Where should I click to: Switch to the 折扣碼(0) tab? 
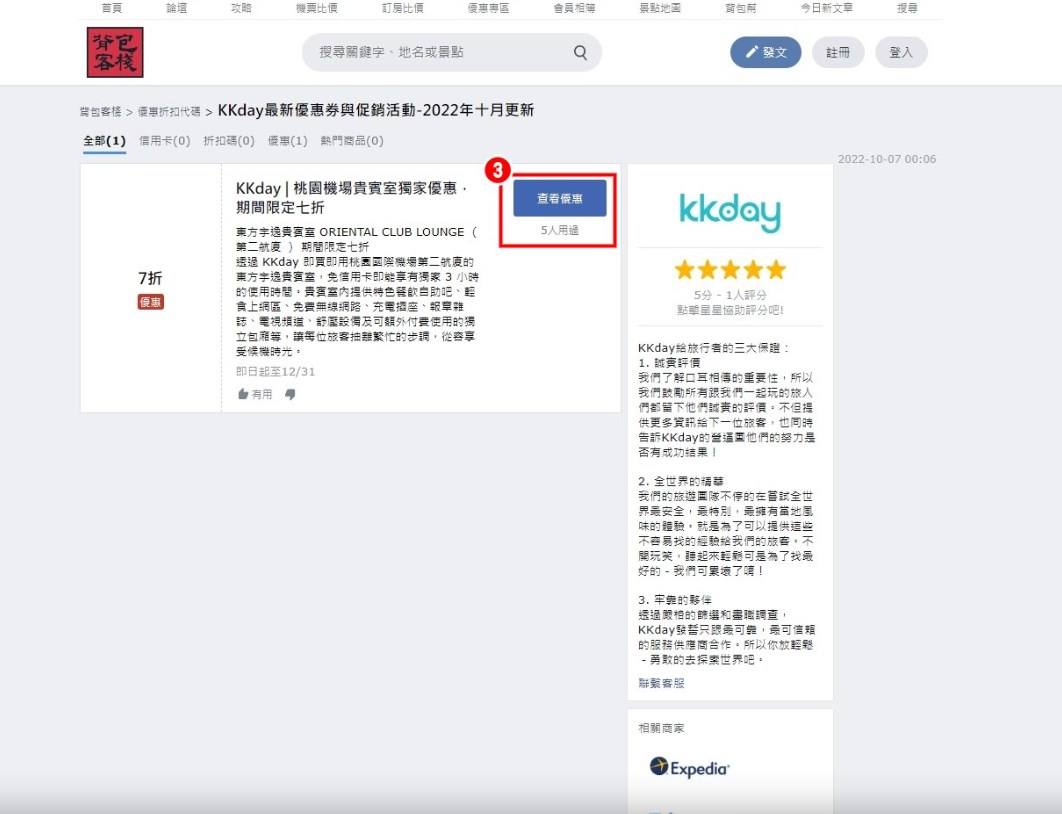tap(228, 141)
